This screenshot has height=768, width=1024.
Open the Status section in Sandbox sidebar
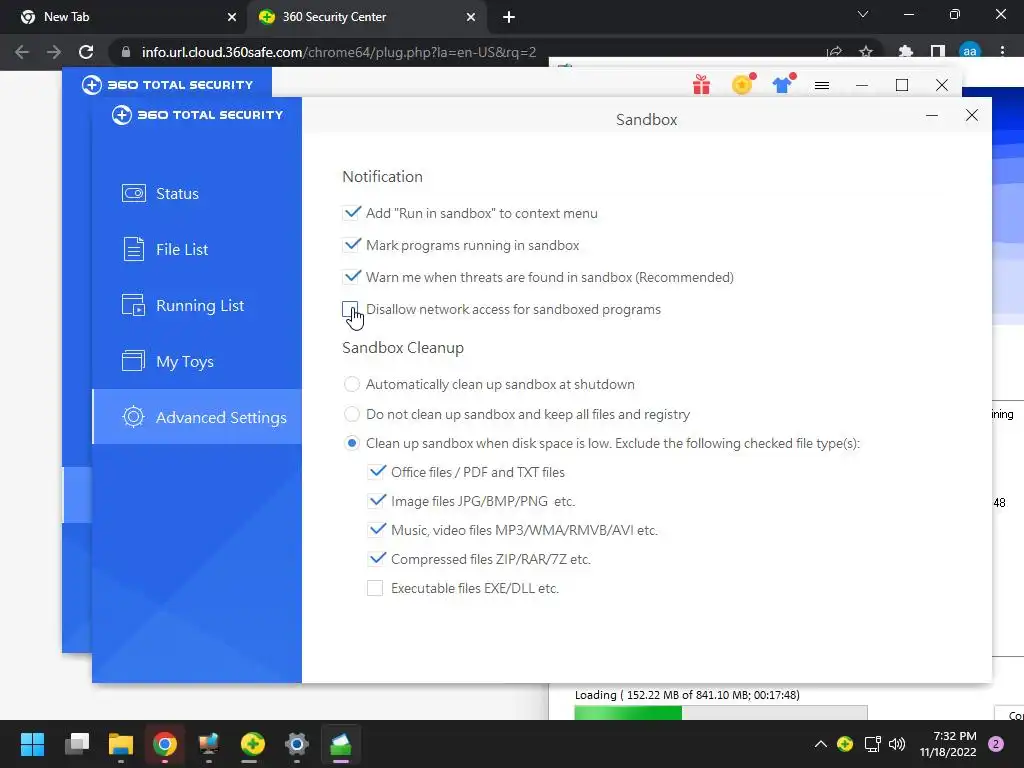point(197,193)
